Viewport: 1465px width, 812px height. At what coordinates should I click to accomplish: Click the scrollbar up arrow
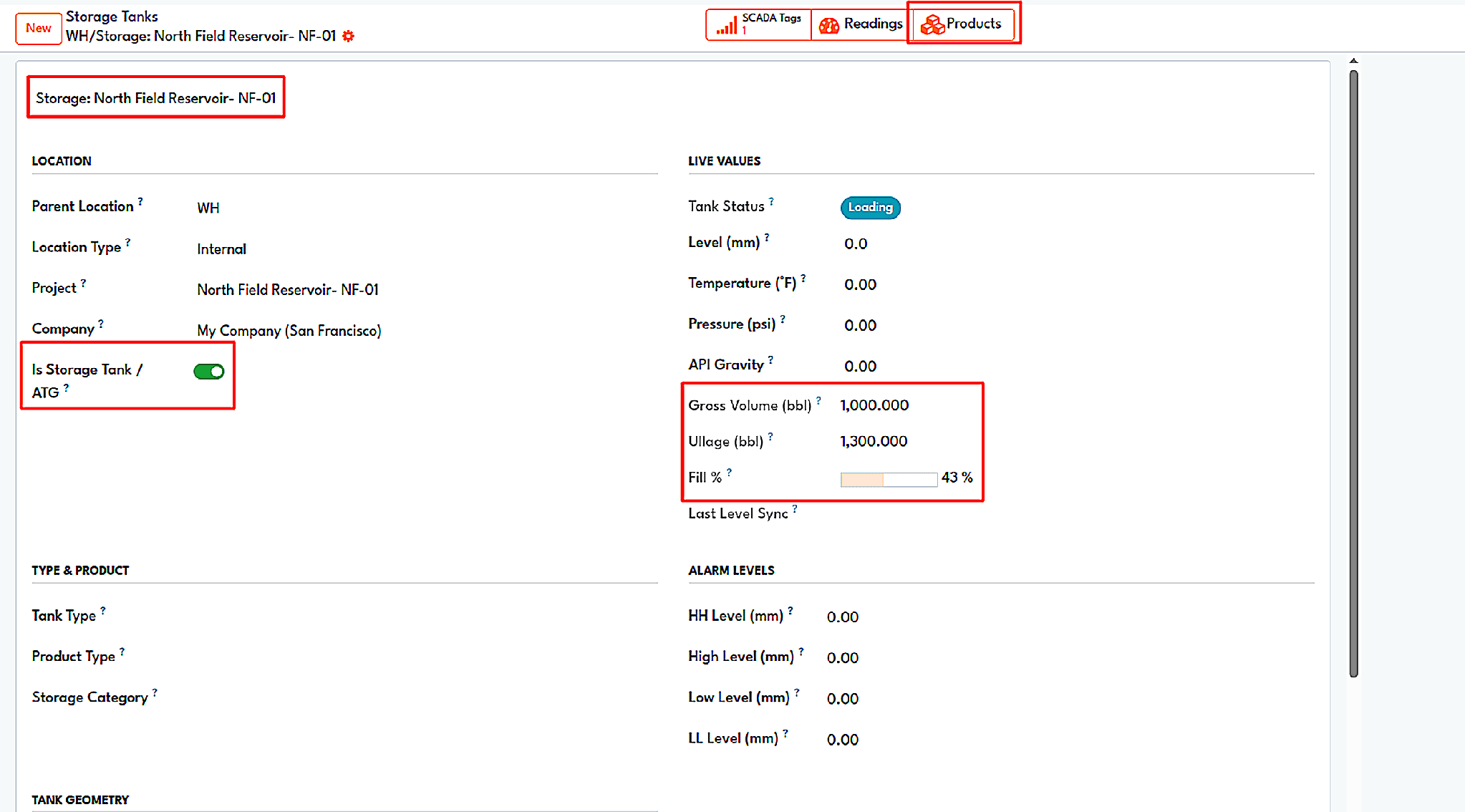tap(1353, 62)
